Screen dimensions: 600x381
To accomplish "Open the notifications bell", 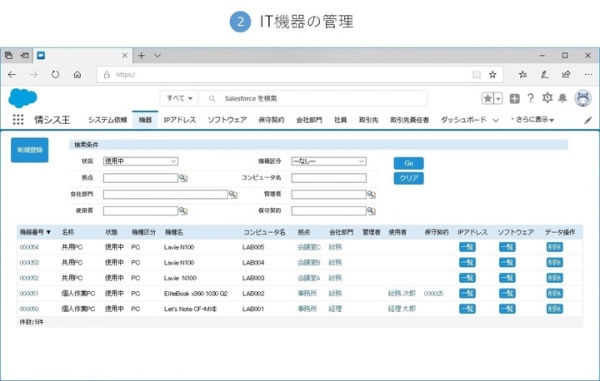I will pyautogui.click(x=562, y=98).
